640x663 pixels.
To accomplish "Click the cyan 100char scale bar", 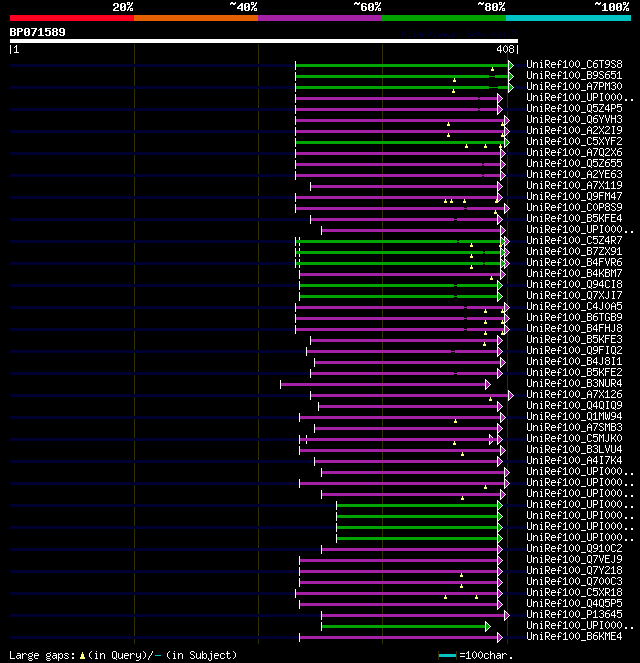I will pyautogui.click(x=447, y=655).
